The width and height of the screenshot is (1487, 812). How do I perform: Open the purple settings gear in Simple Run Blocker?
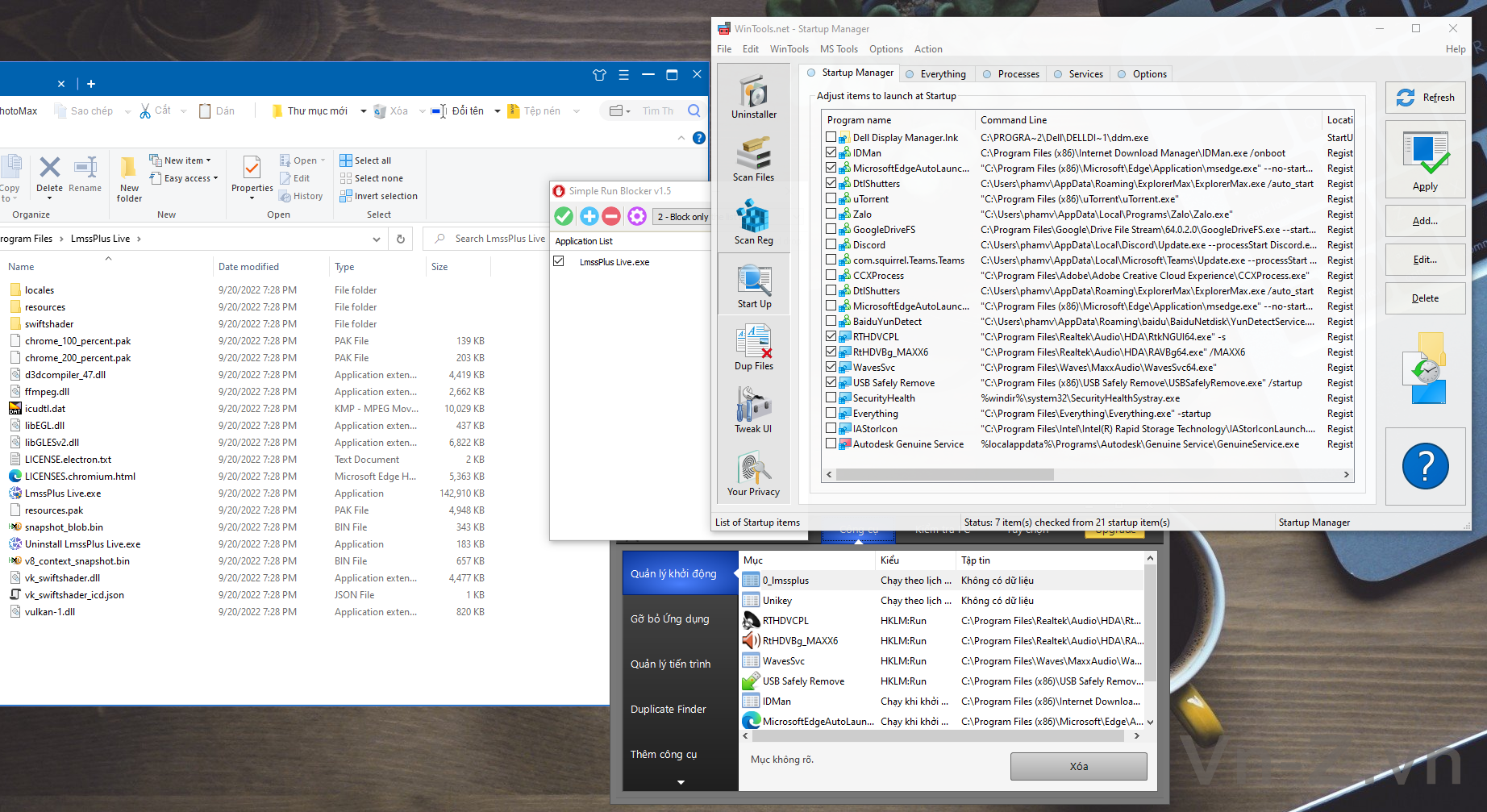(637, 216)
